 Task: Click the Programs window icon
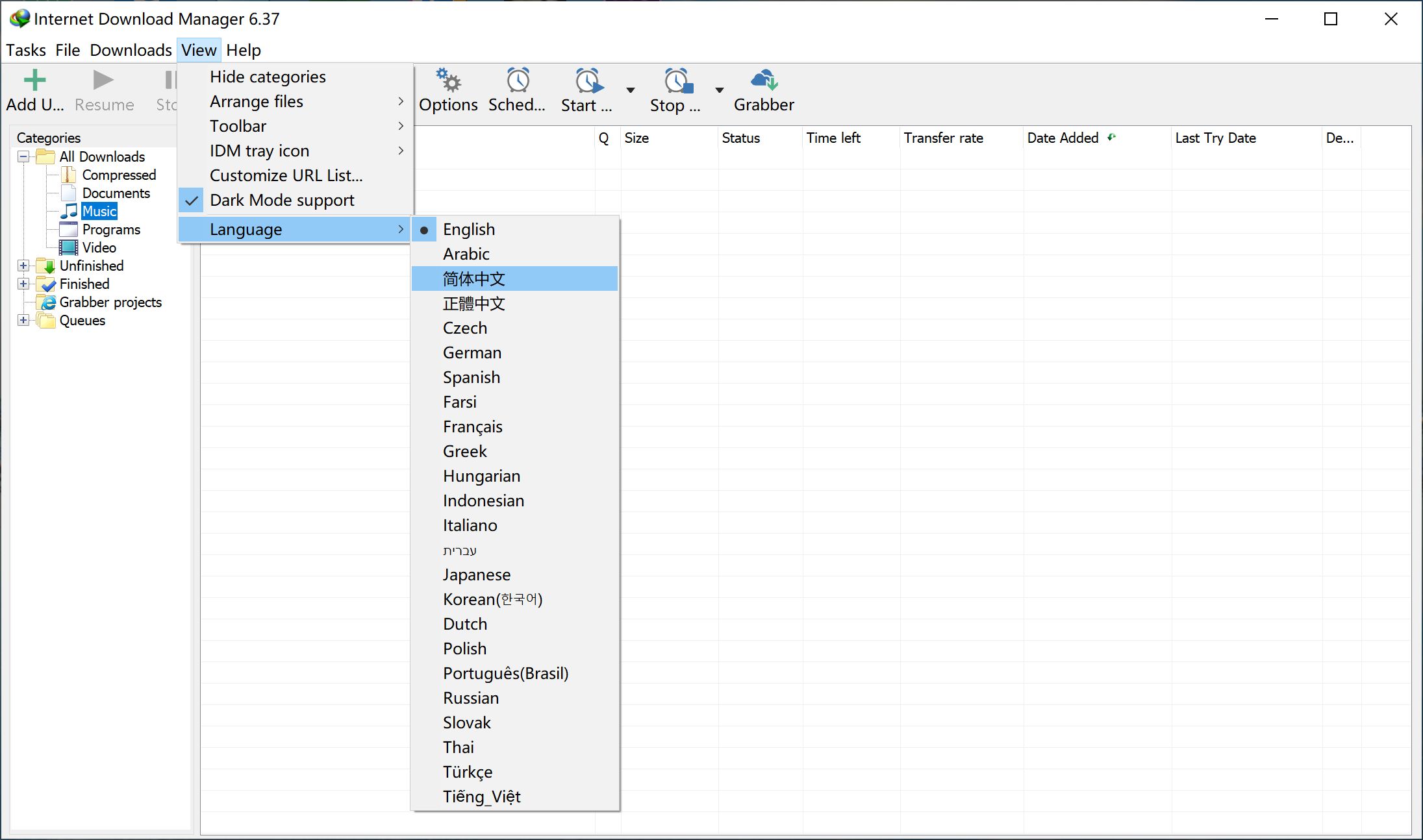coord(68,229)
